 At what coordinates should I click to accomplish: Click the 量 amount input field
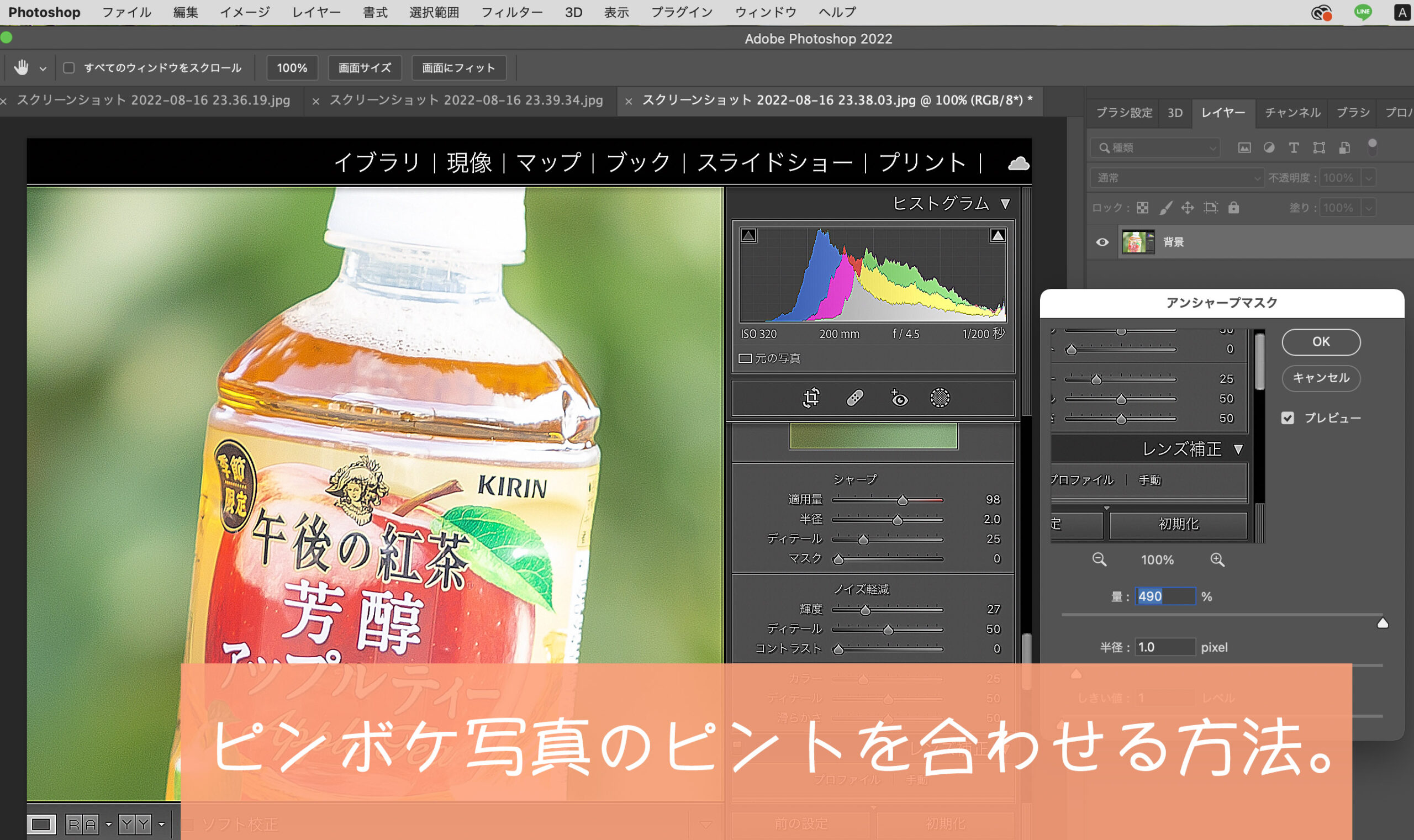click(x=1165, y=596)
